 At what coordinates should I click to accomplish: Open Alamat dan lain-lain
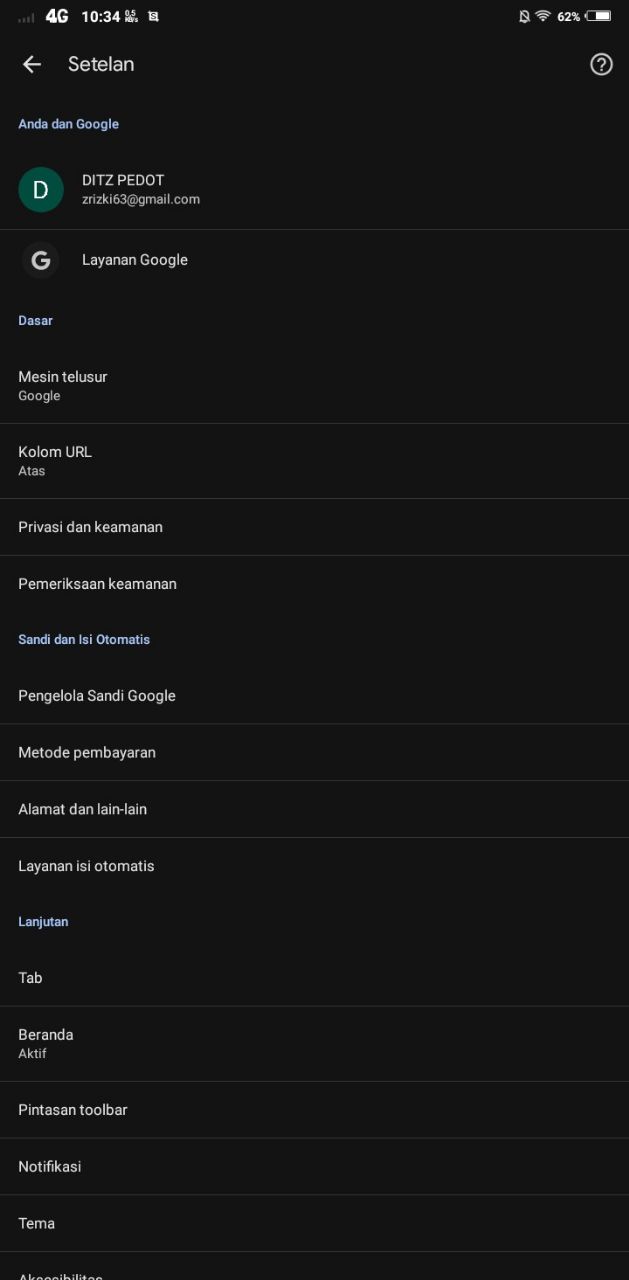[314, 810]
